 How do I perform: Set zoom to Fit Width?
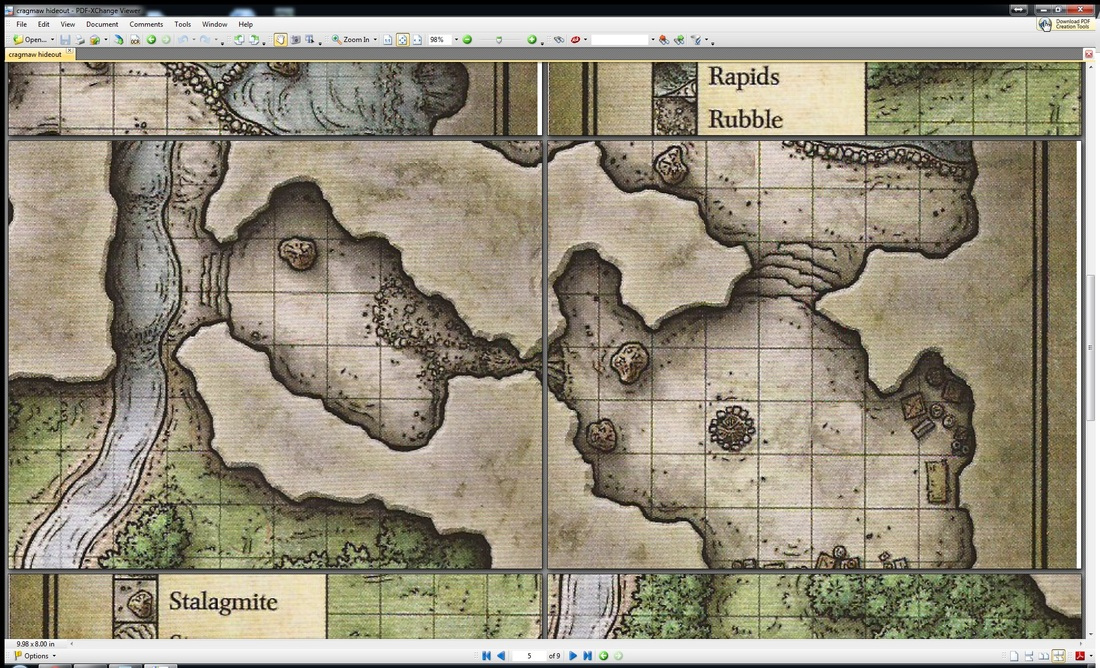pyautogui.click(x=417, y=40)
